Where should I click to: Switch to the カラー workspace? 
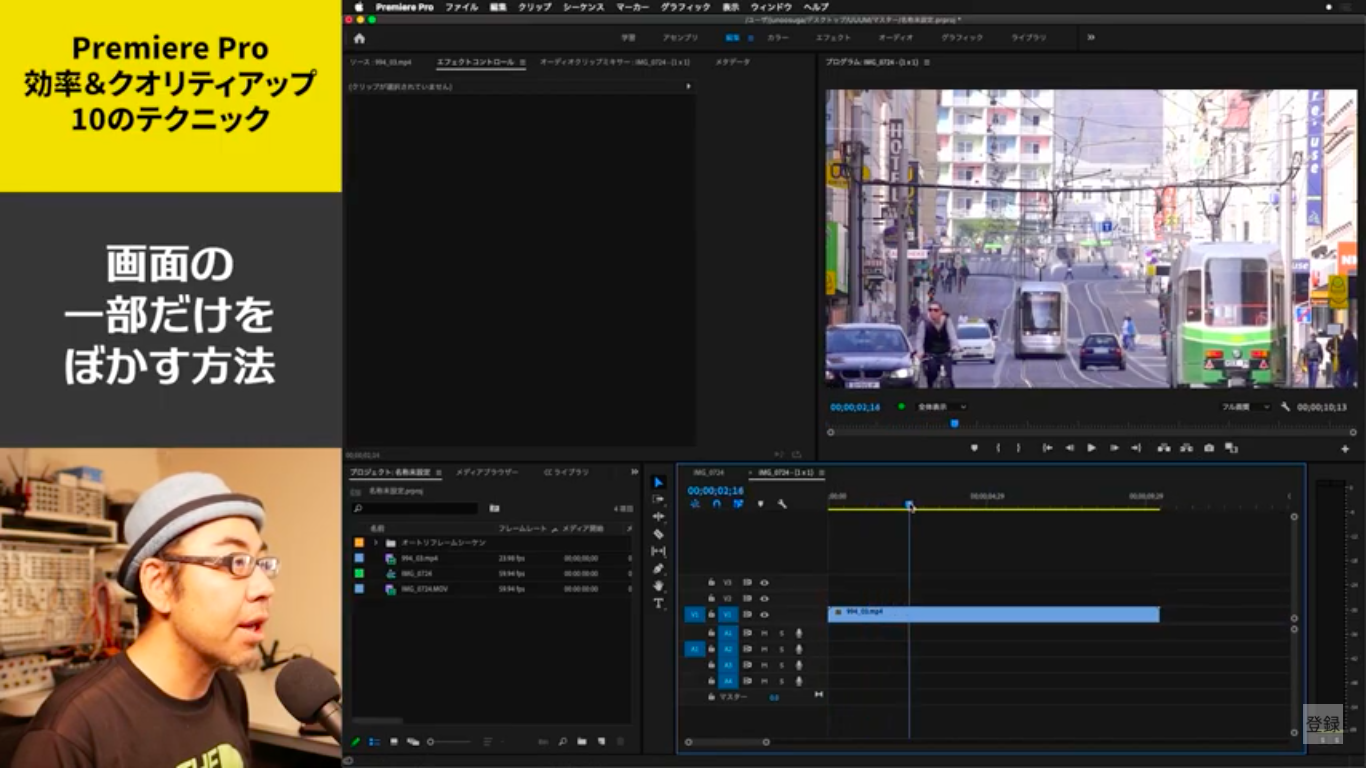point(777,38)
